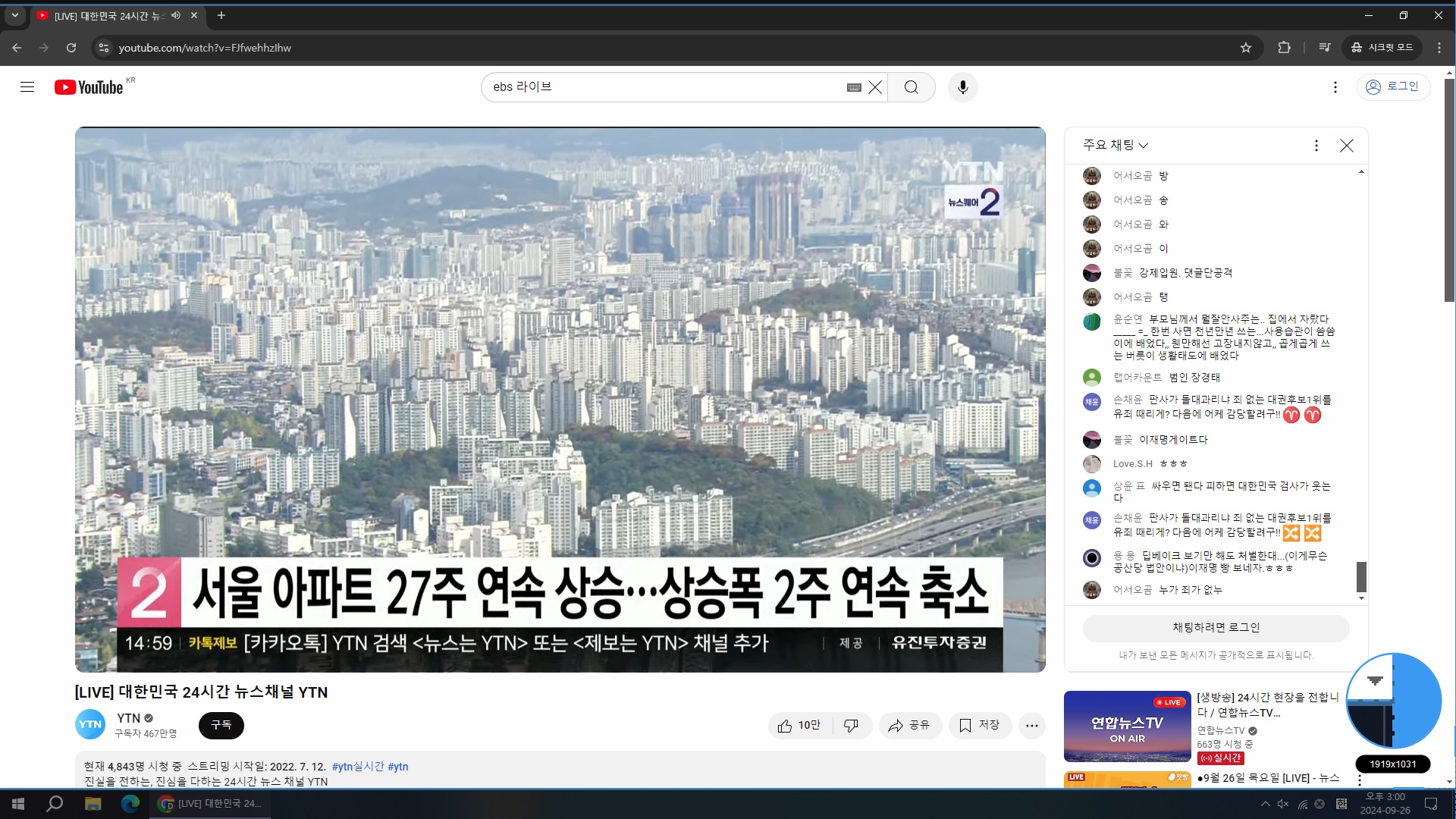Click chat scroll-up arrow
The height and width of the screenshot is (819, 1456).
pyautogui.click(x=1362, y=172)
